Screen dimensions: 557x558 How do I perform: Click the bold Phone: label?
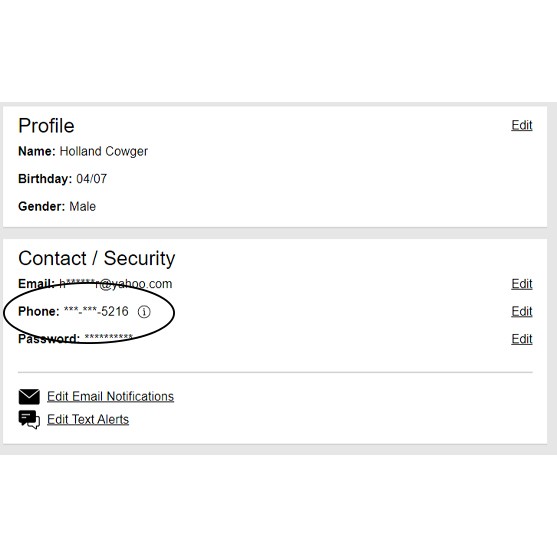point(39,311)
